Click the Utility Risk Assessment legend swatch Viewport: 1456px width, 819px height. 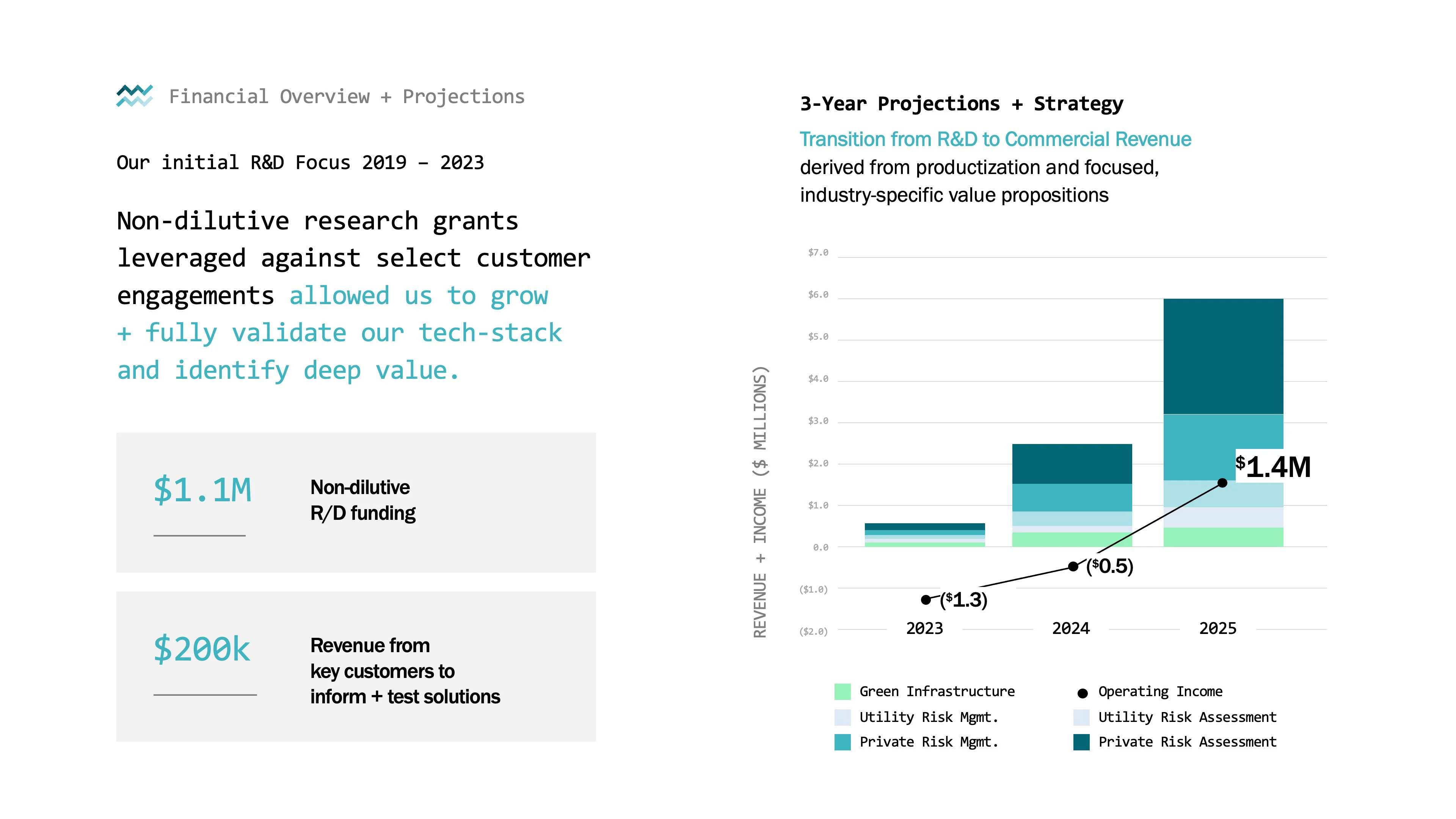(1081, 717)
